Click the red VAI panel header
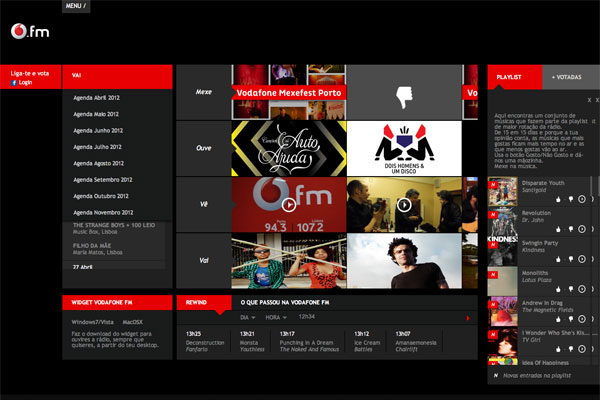The height and width of the screenshot is (400, 600). click(x=117, y=77)
